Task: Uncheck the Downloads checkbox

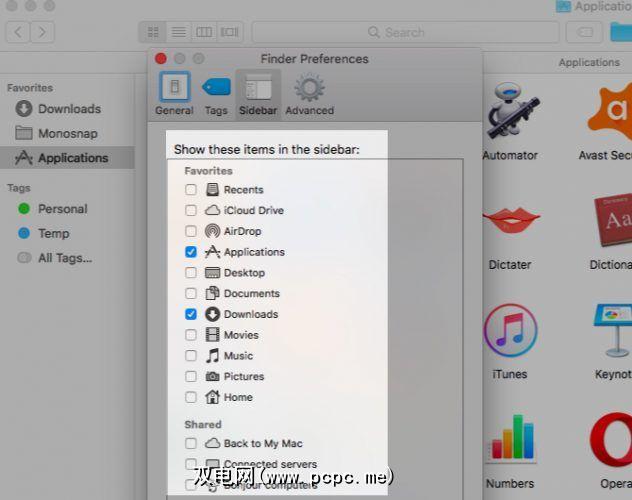Action: pyautogui.click(x=191, y=314)
